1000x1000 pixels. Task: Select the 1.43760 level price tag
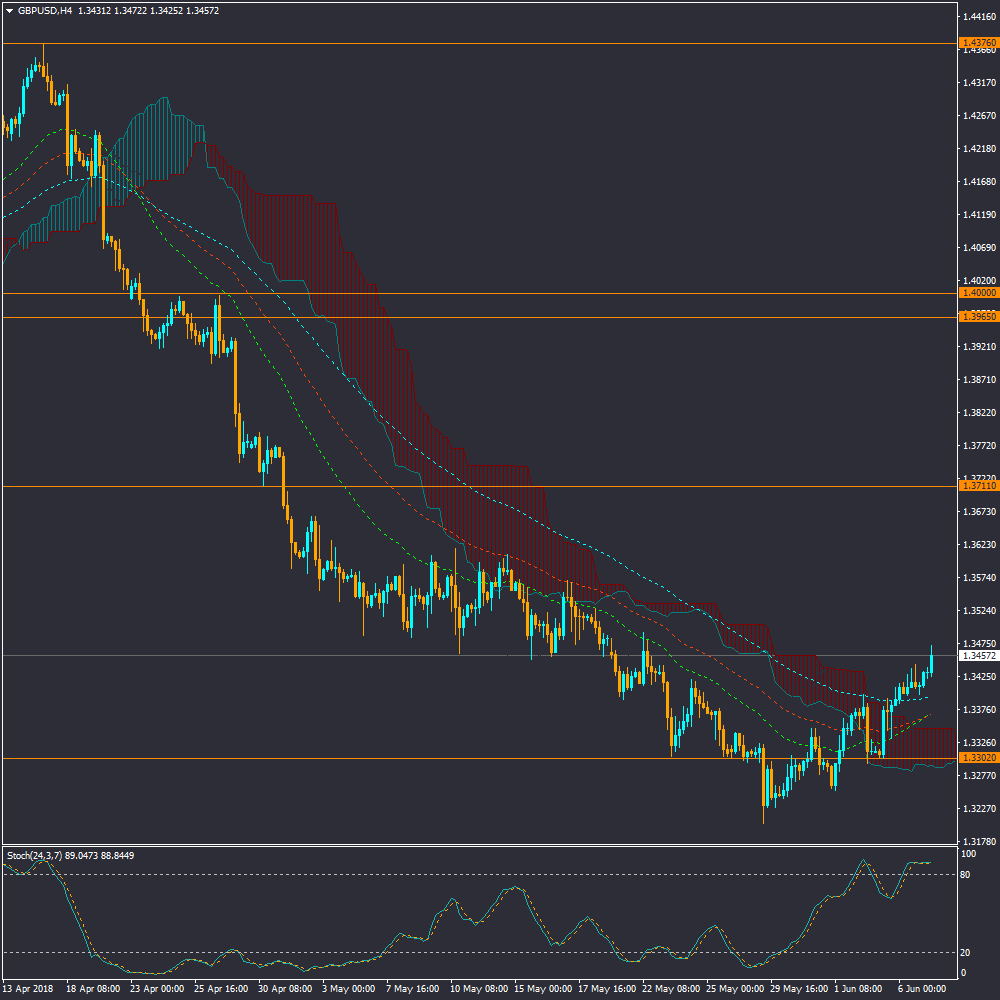point(978,43)
